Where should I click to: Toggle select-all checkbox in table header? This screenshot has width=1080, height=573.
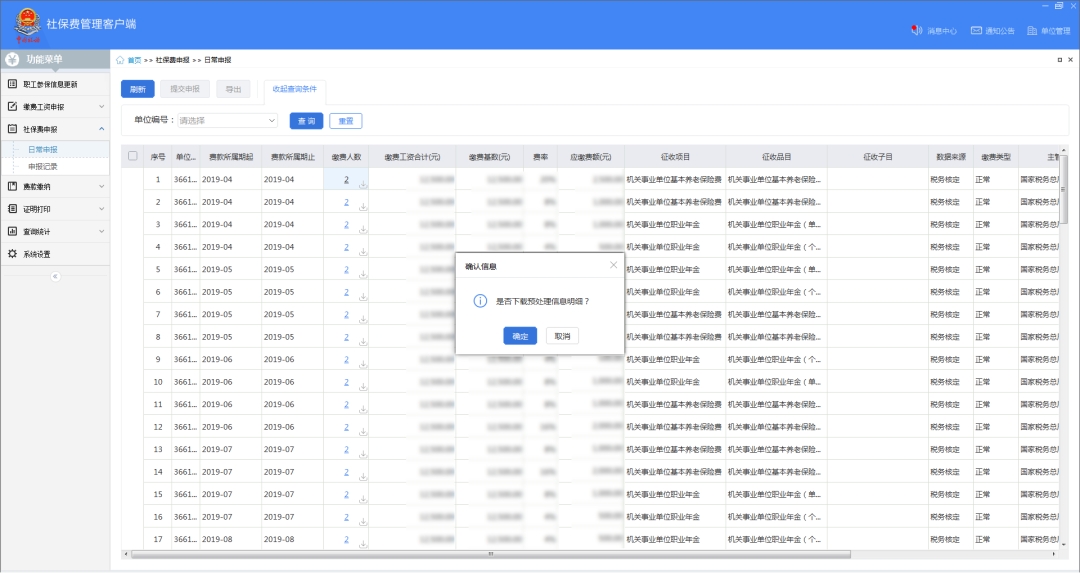click(133, 156)
